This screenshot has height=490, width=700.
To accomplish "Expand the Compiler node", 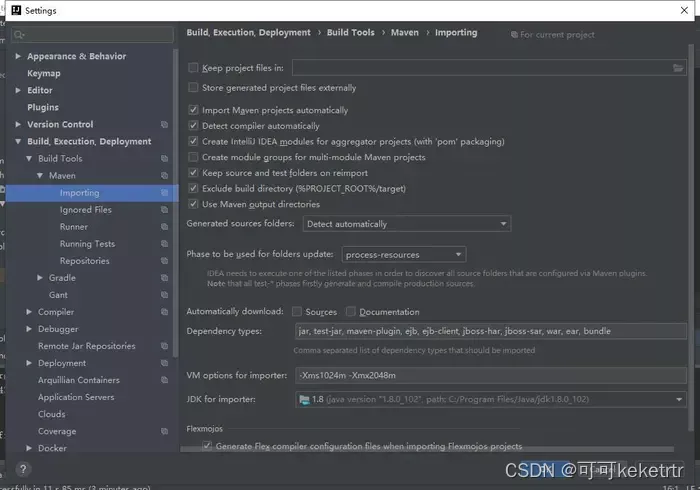I will [29, 312].
